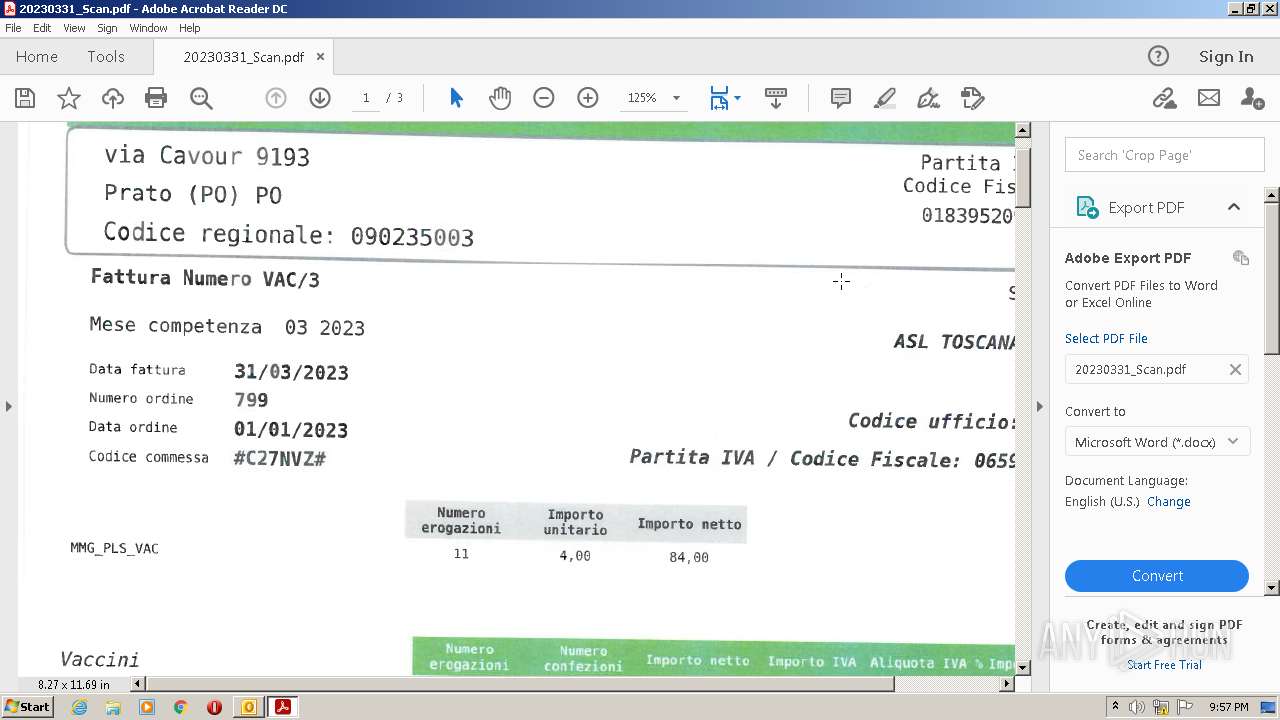Click the Export PDF tool icon
Viewport: 1280px width, 720px height.
coord(1087,207)
